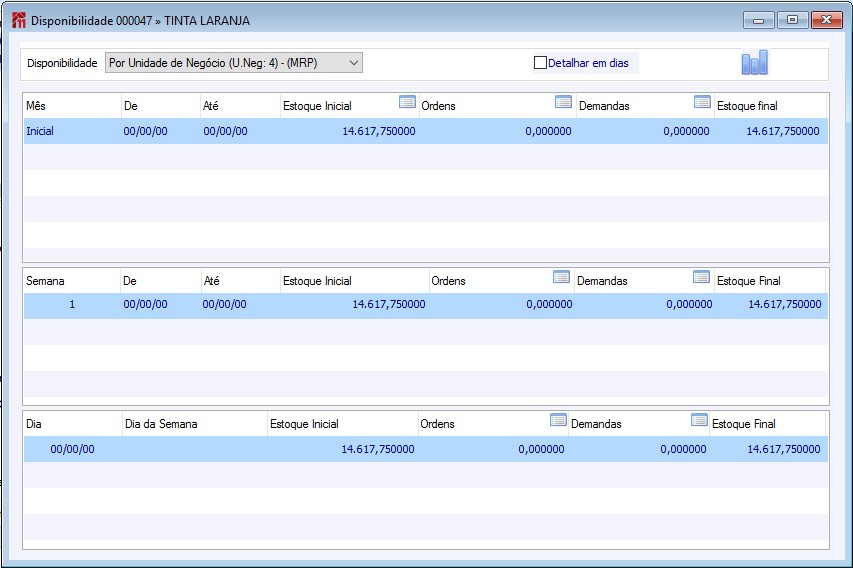
Task: Select week 1 row in Semana table
Action: pos(425,305)
